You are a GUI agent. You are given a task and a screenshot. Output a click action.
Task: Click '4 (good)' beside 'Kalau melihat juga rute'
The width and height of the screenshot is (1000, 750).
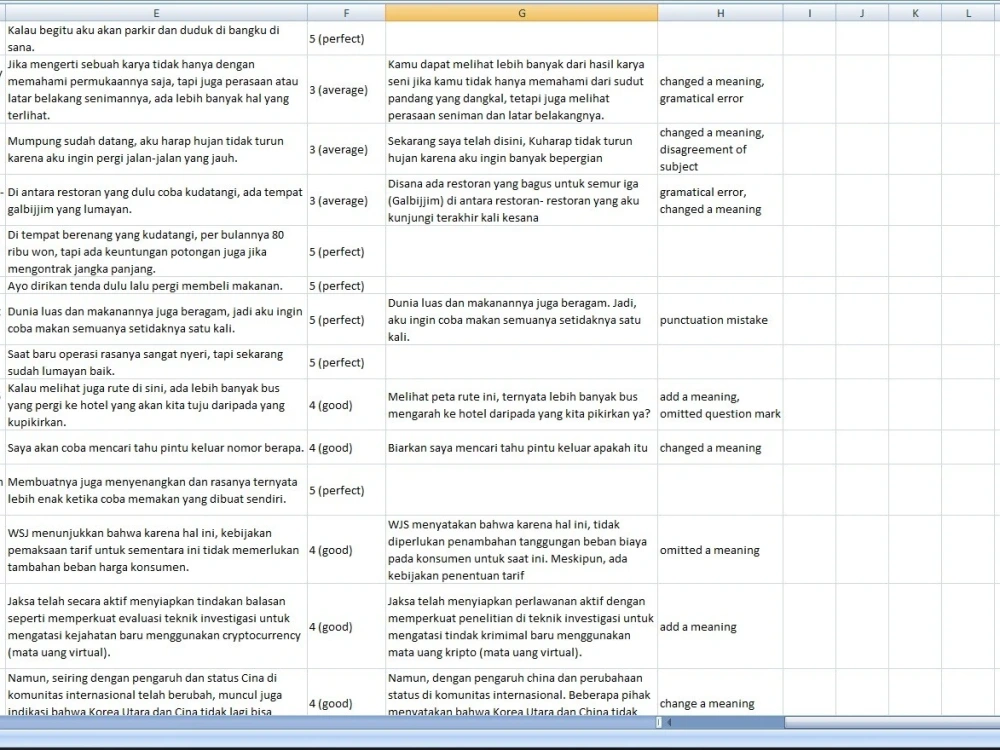pyautogui.click(x=346, y=405)
